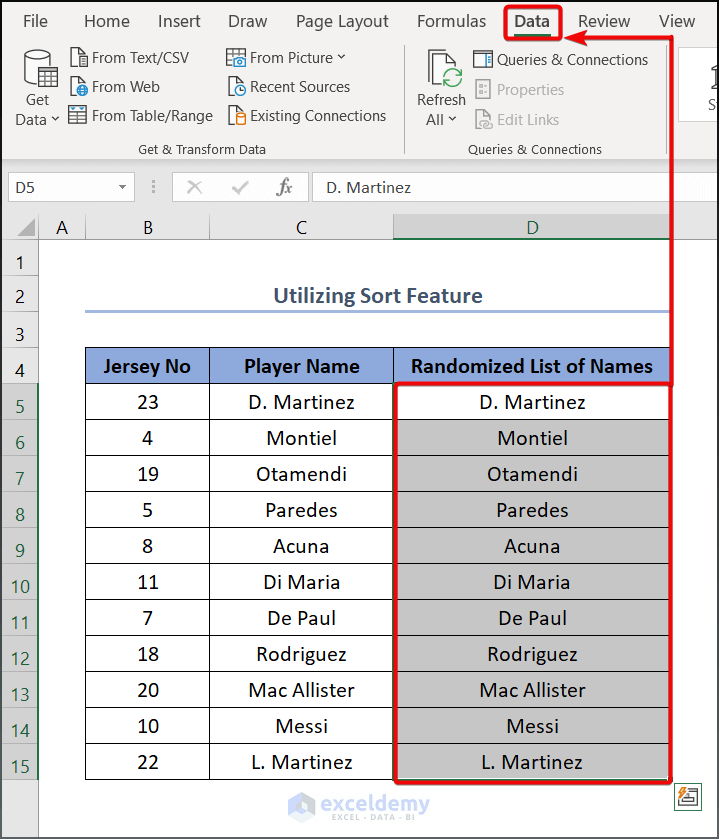Screen dimensions: 719x839
Task: Click the From Picture camera icon
Action: [x=235, y=57]
